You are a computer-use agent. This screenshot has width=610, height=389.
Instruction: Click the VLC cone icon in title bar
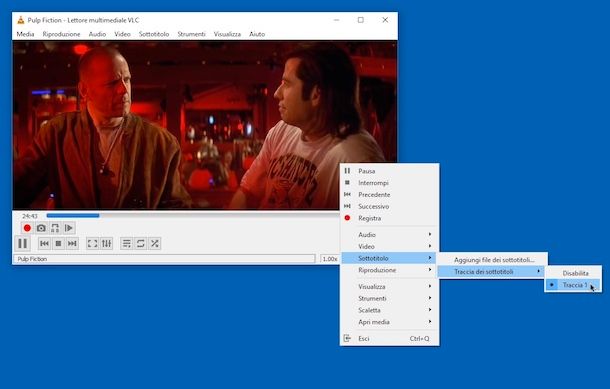click(x=21, y=20)
